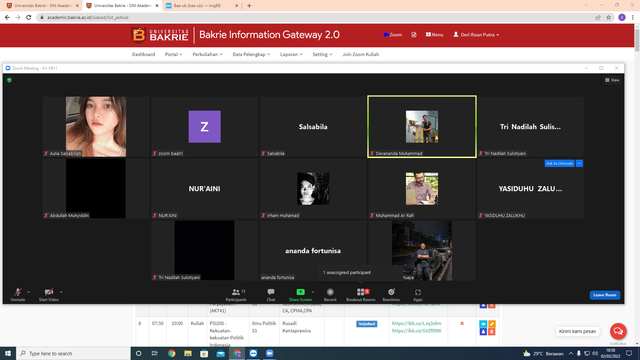Open share options arrow beside Share Screen

[313, 292]
